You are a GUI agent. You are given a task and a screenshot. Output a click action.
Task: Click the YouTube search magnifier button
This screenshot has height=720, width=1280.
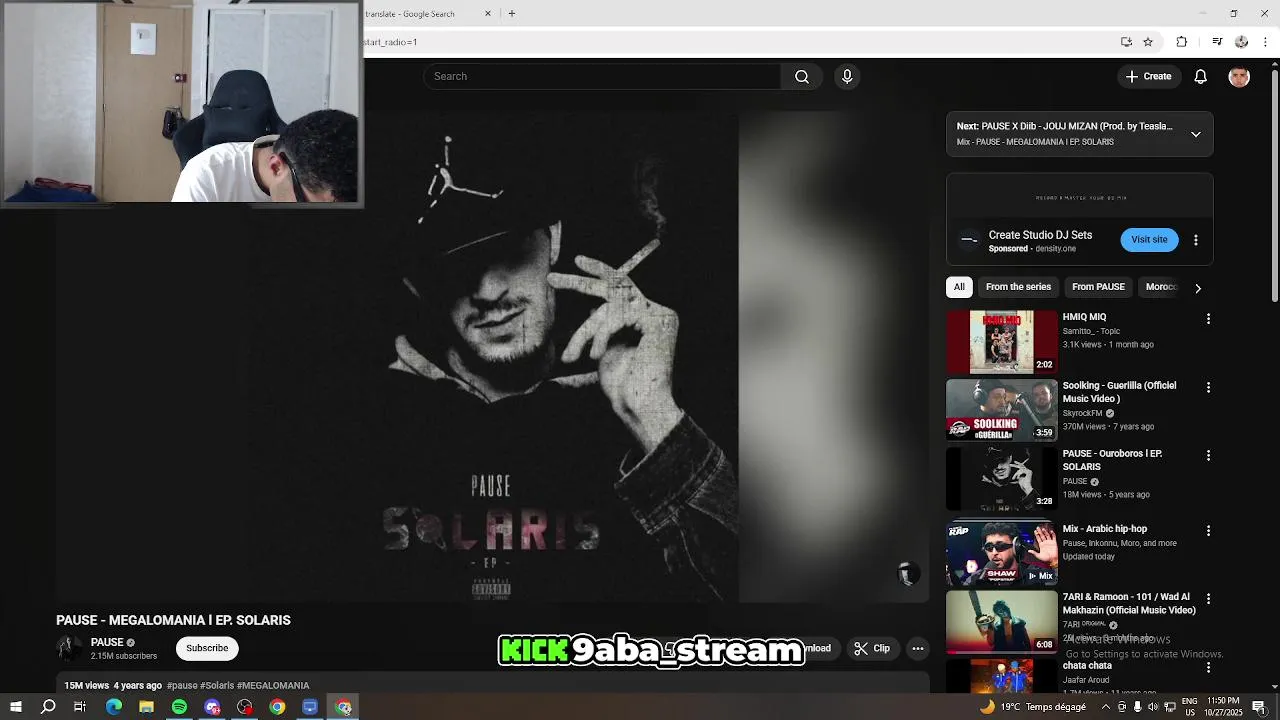coord(802,77)
